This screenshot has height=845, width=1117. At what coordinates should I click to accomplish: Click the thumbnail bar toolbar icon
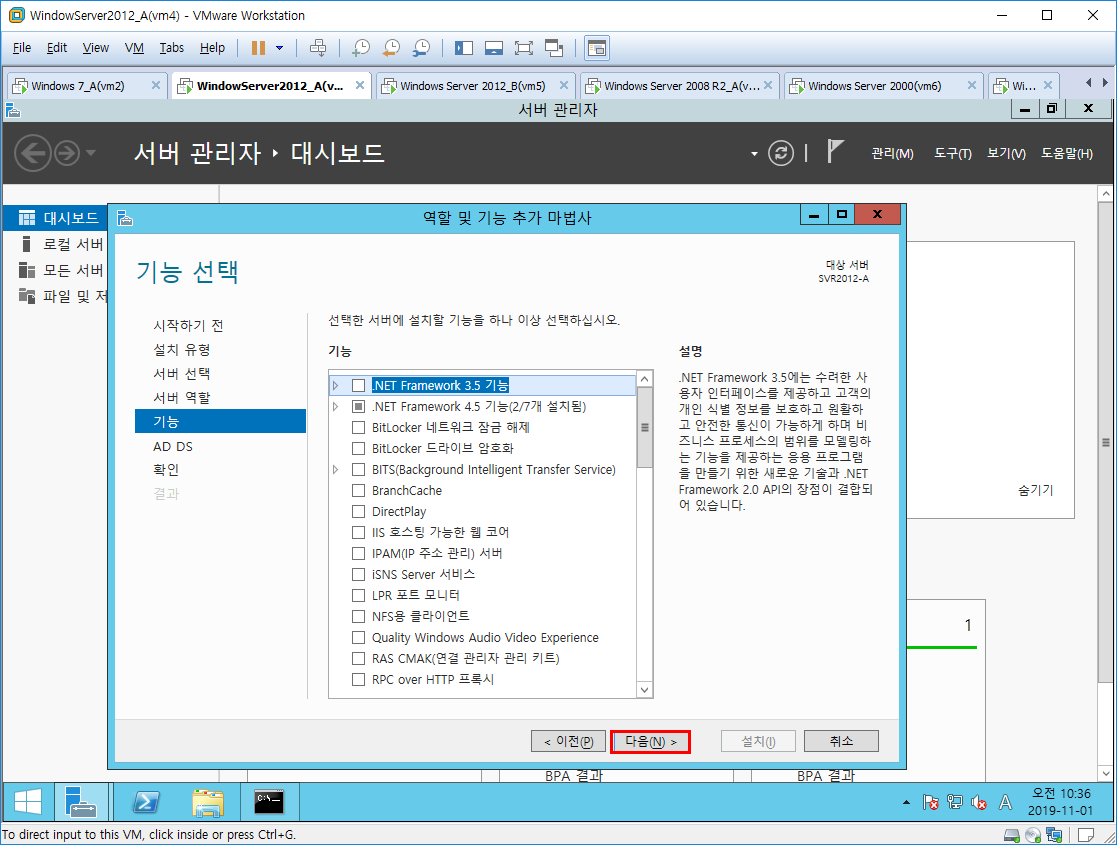click(x=494, y=48)
